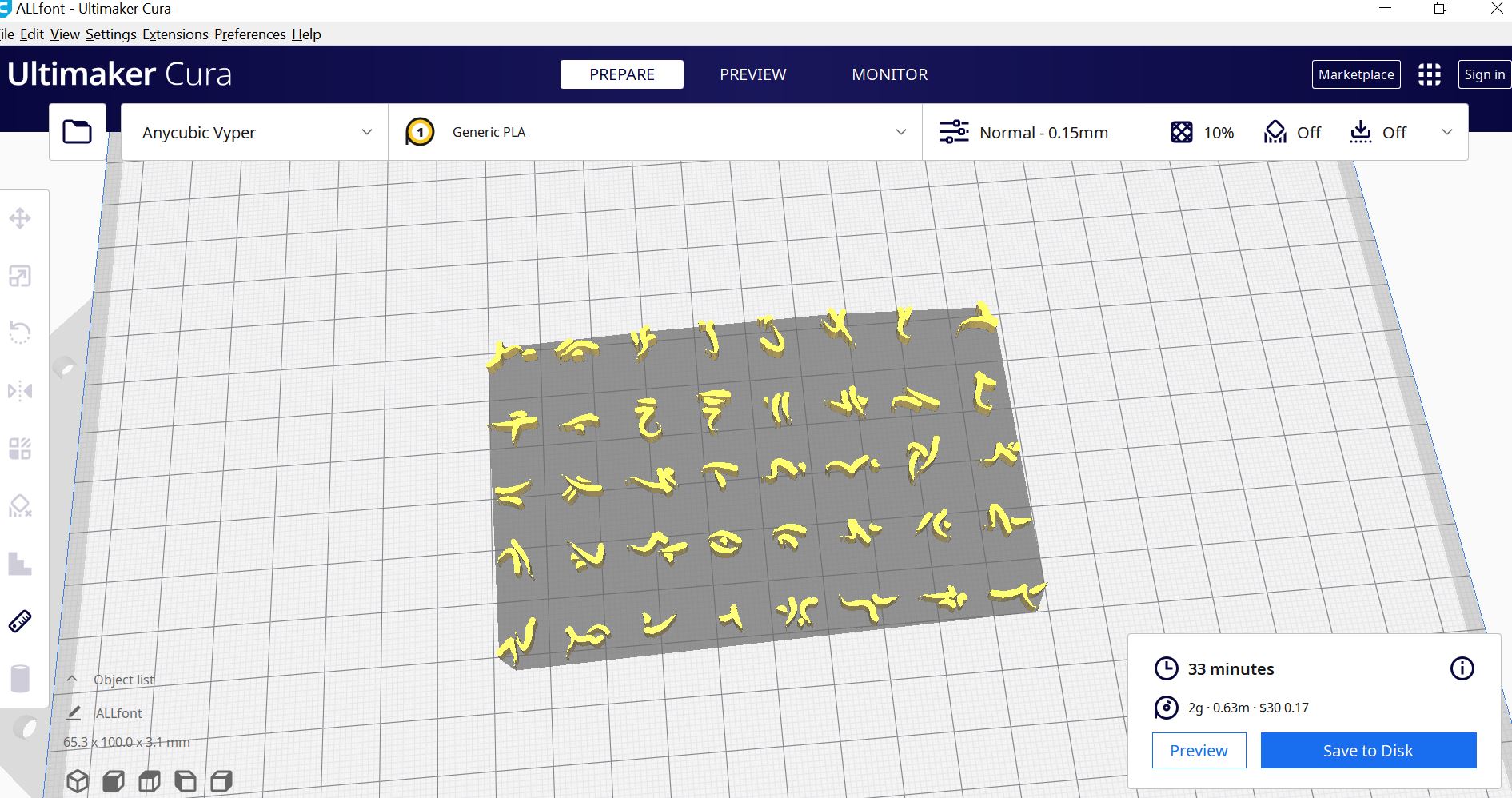The image size is (1512, 798).
Task: Click Save to Disk
Action: pyautogui.click(x=1368, y=751)
